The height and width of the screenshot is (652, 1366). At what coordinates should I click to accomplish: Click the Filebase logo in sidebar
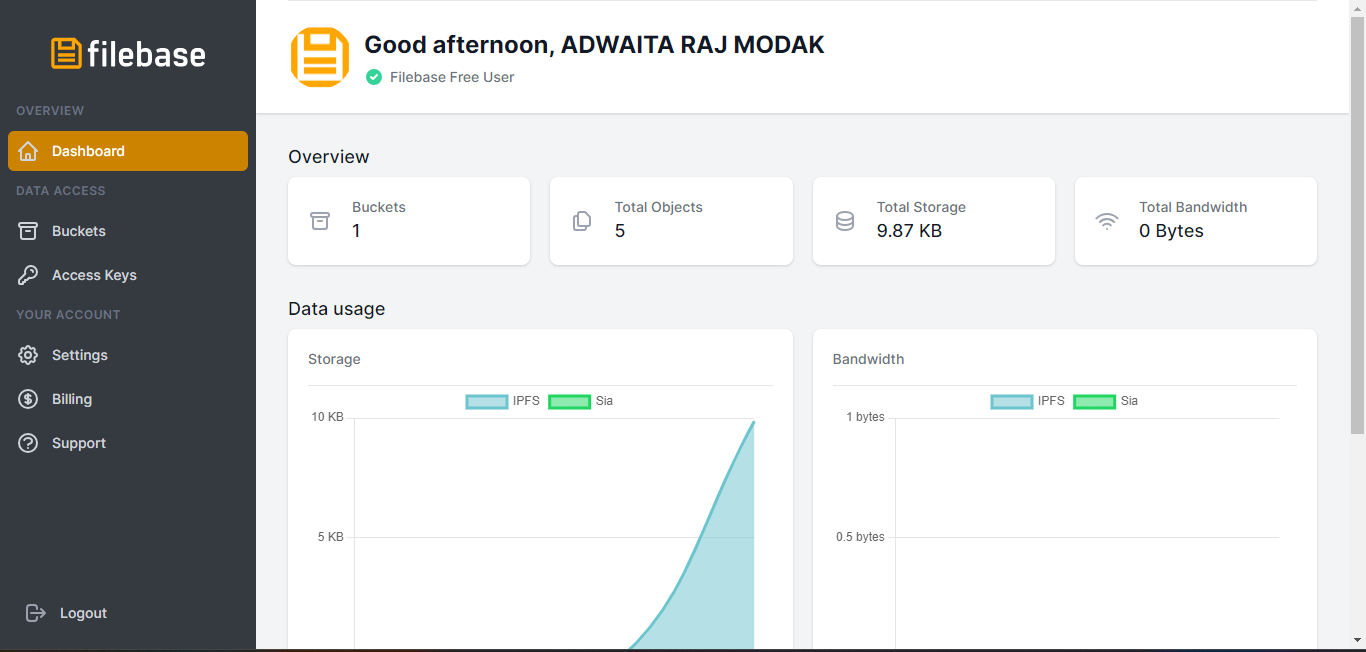click(128, 53)
